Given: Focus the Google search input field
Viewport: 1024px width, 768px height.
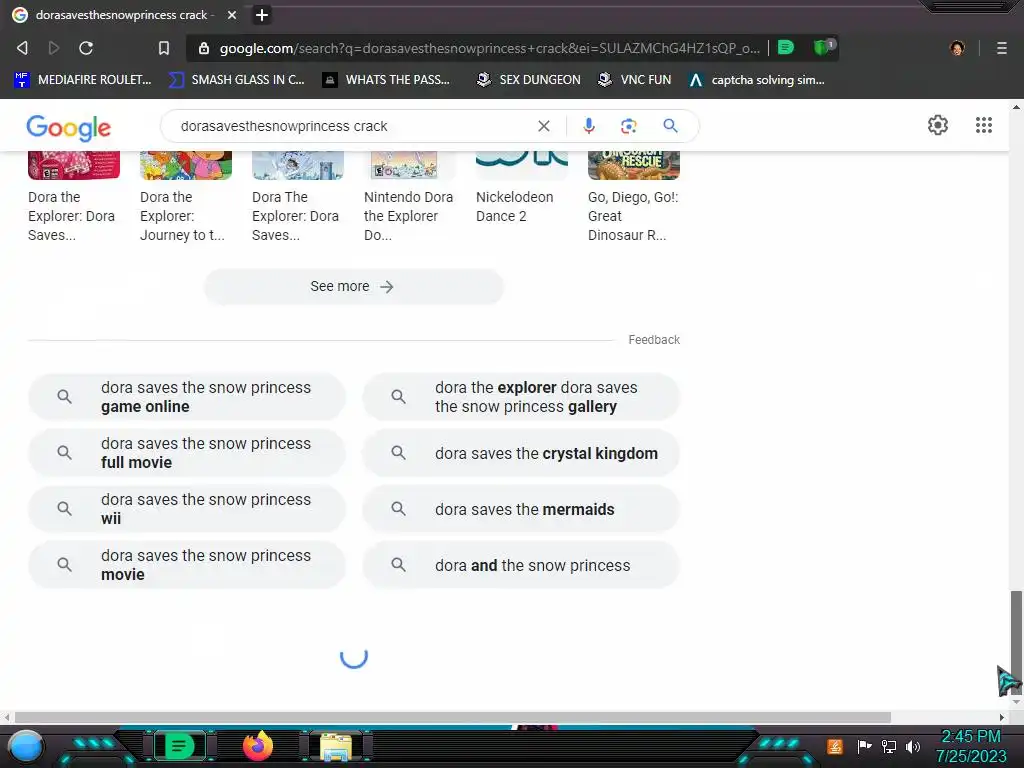Looking at the screenshot, I should (x=353, y=126).
